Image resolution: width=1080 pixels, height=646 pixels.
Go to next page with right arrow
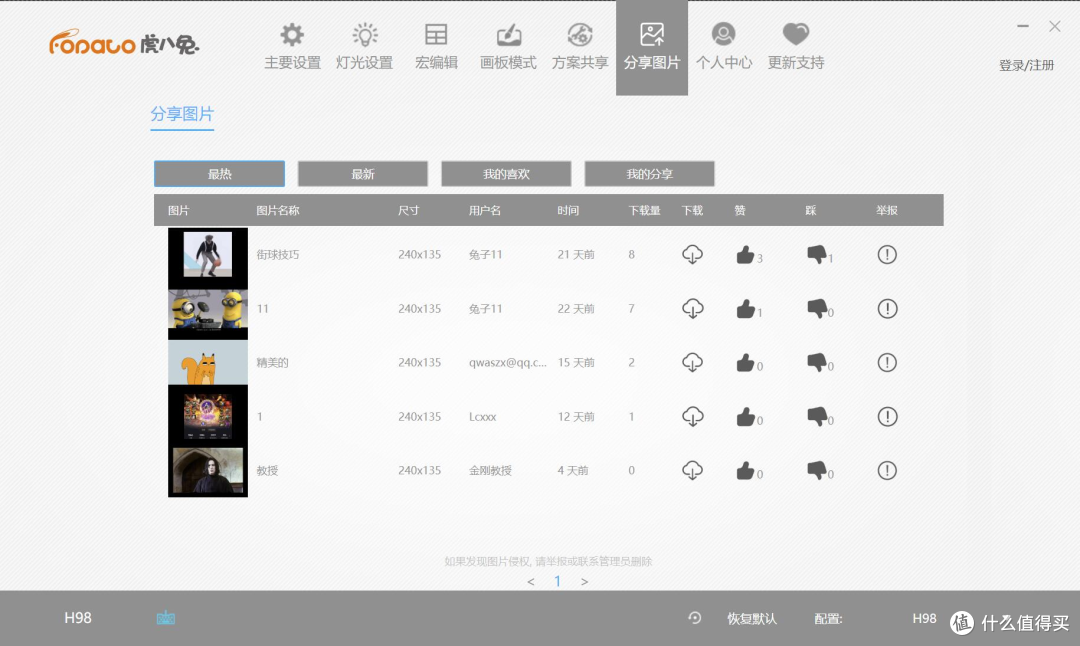pyautogui.click(x=585, y=582)
